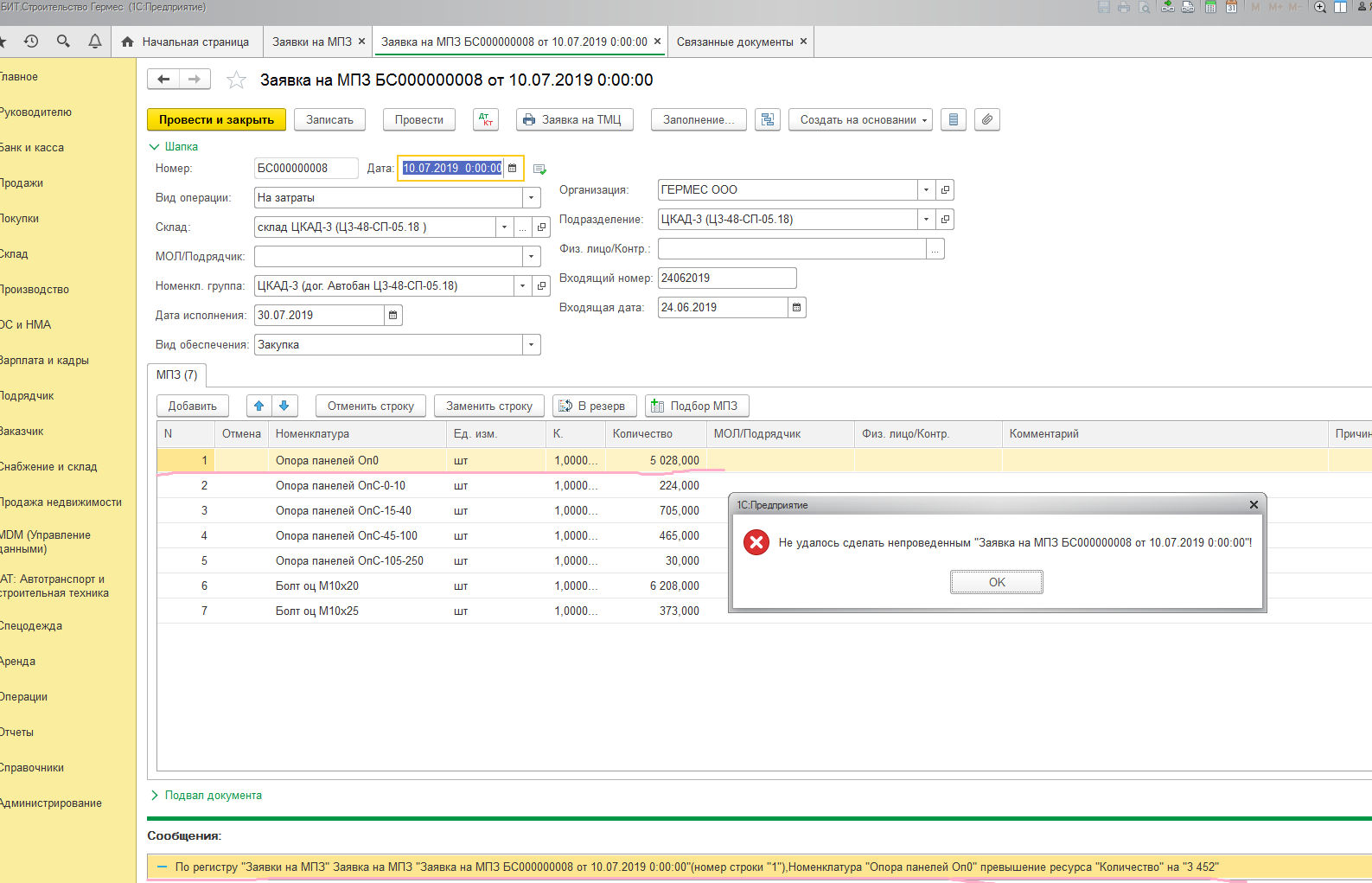Viewport: 1372px width, 883px height.
Task: Click Записать button
Action: tap(329, 119)
